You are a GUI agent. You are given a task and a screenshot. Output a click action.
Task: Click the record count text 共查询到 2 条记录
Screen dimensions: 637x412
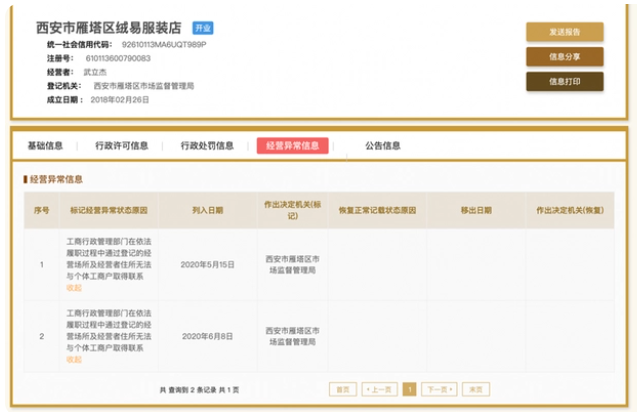pos(188,390)
